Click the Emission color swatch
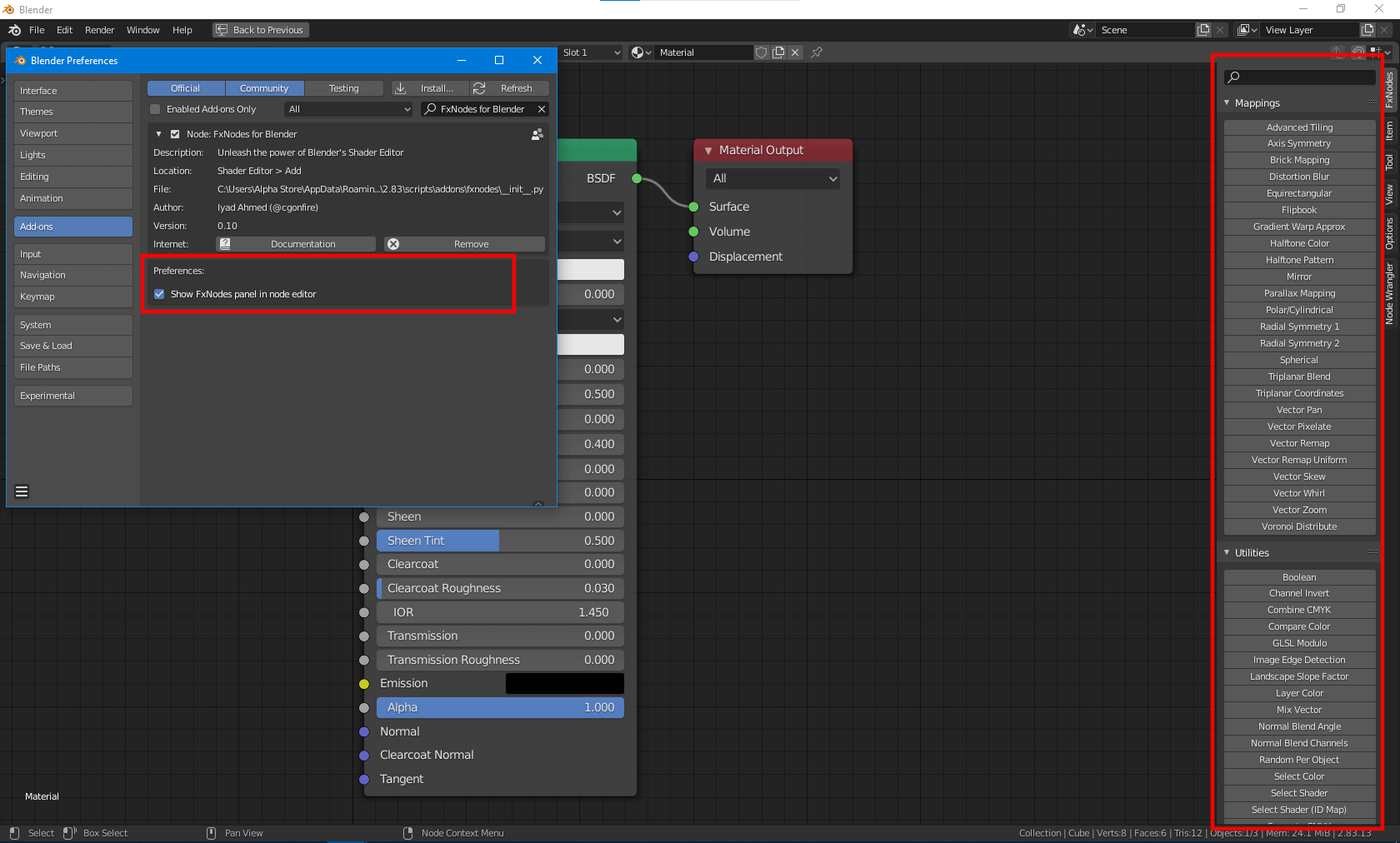 564,683
